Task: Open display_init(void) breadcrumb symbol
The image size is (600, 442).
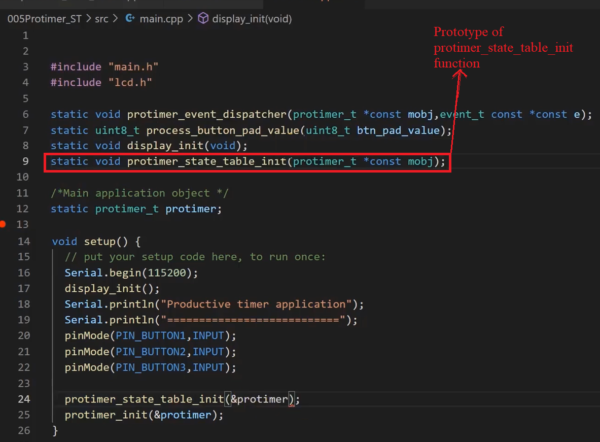Action: (252, 19)
